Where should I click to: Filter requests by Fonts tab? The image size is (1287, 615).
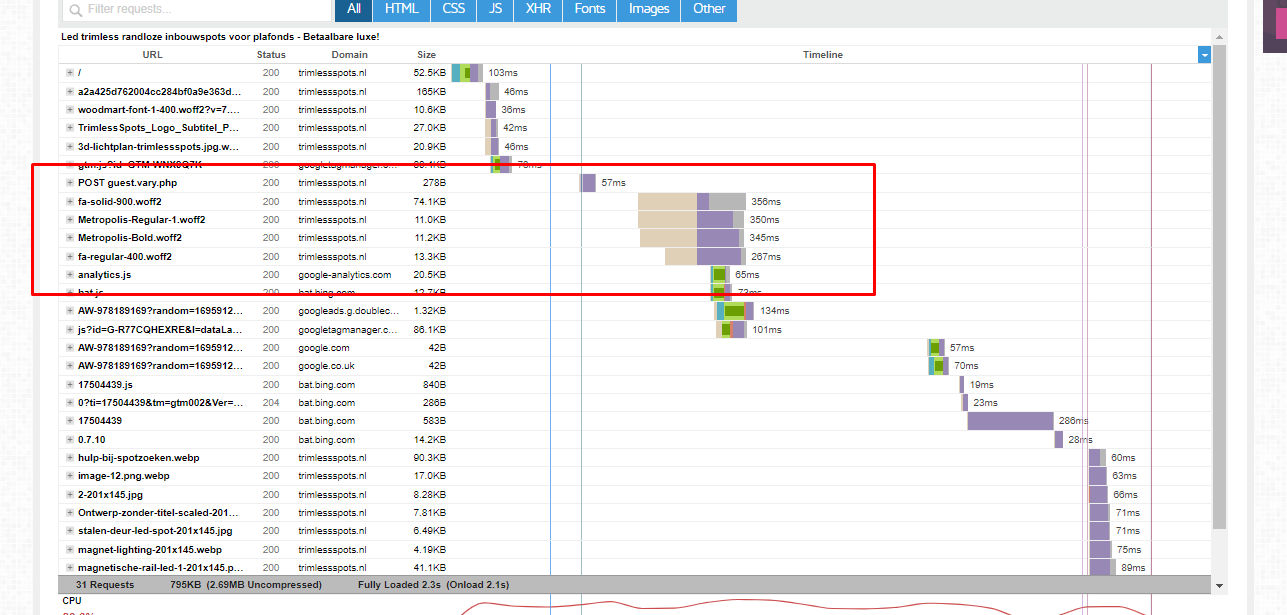pyautogui.click(x=590, y=9)
